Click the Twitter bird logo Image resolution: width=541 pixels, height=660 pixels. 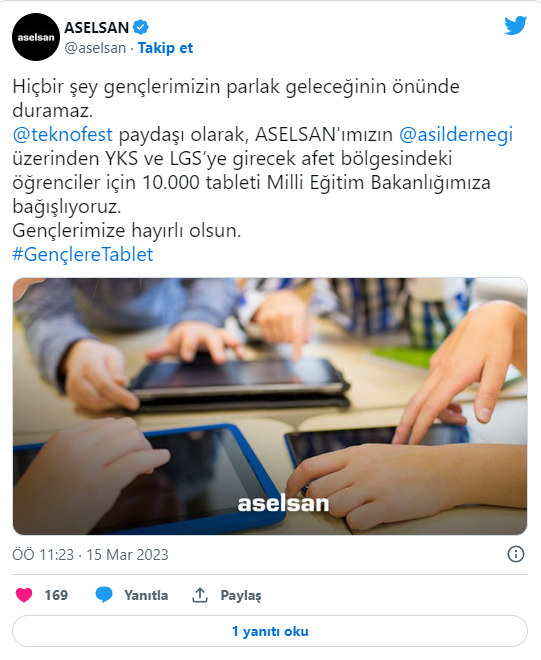(x=515, y=26)
